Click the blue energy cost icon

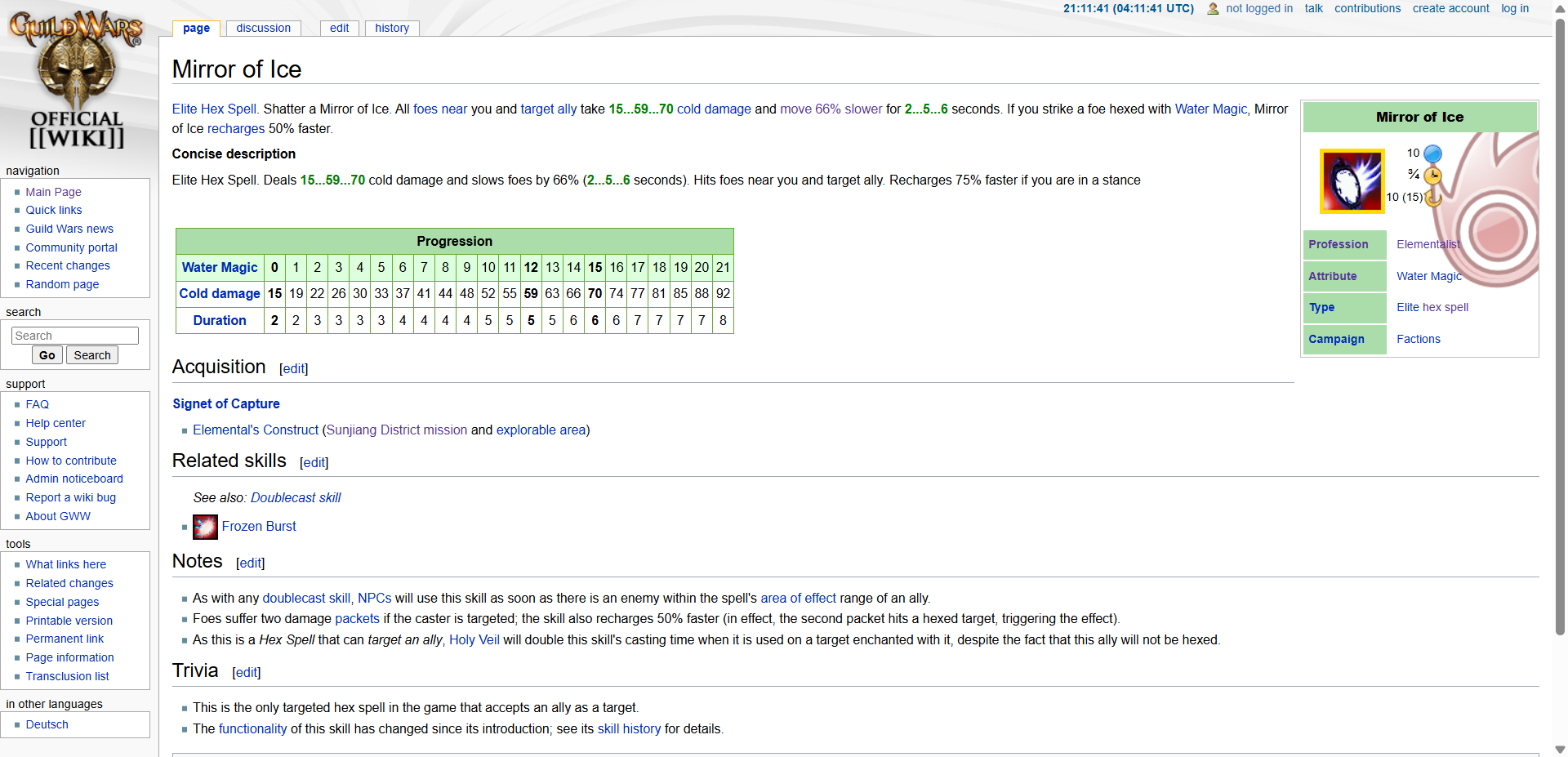click(1432, 154)
